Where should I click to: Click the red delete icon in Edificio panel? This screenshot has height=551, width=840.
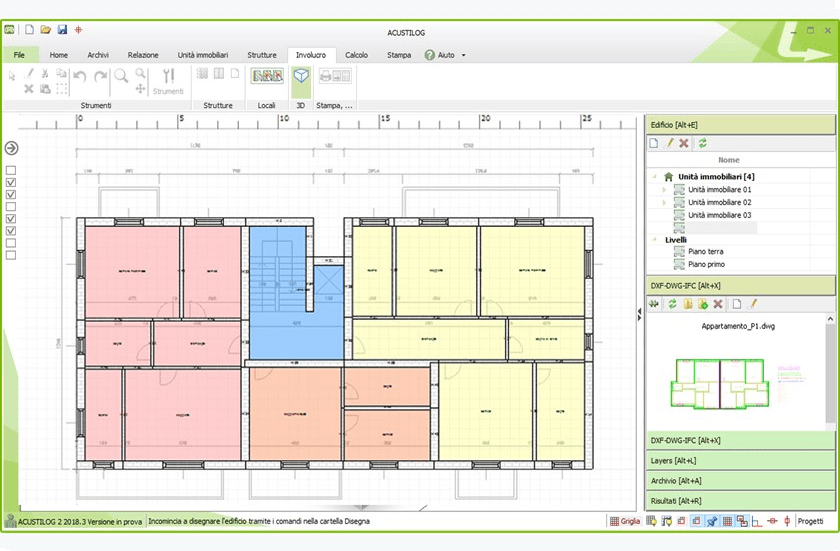(x=684, y=144)
